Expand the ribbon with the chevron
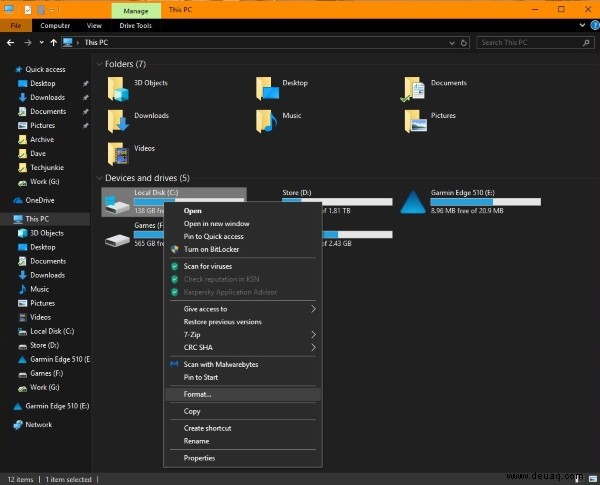 tap(582, 25)
